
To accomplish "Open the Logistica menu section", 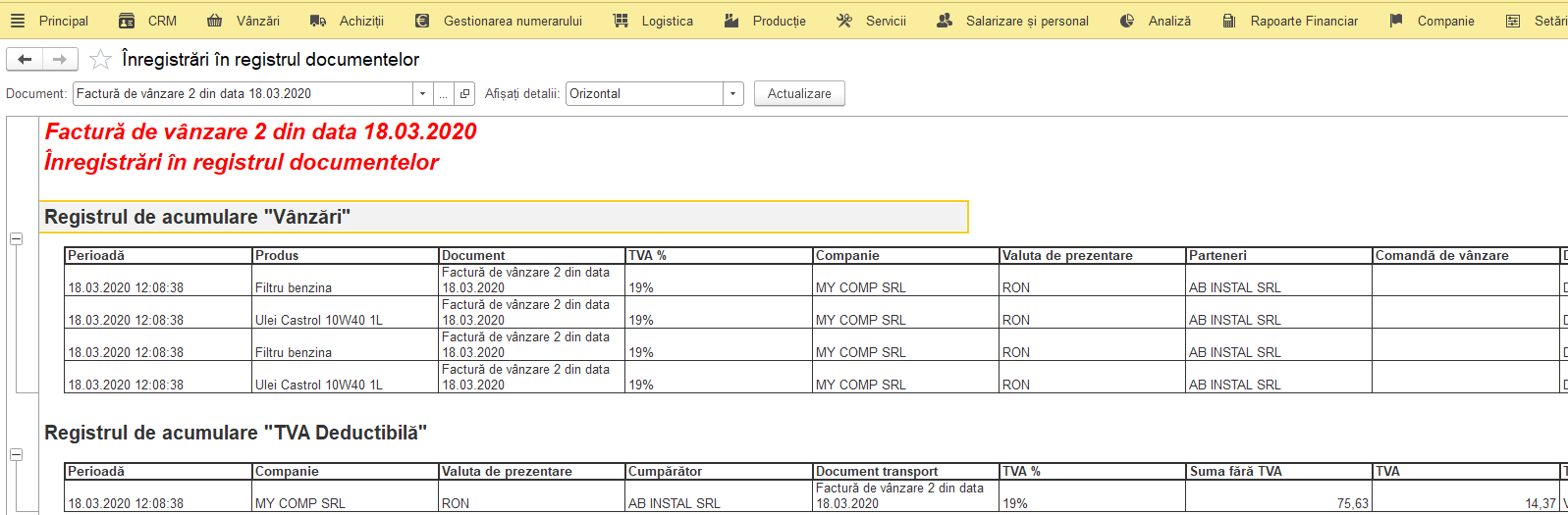I will point(668,21).
